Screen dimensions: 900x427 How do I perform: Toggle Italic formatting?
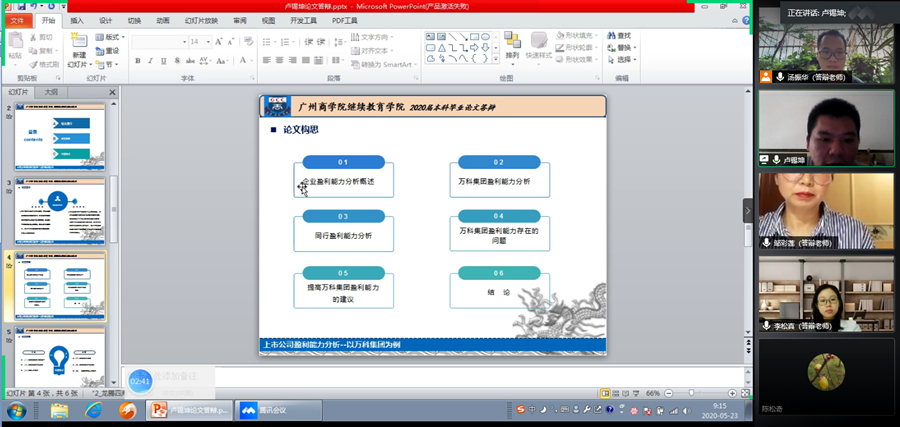click(x=150, y=61)
